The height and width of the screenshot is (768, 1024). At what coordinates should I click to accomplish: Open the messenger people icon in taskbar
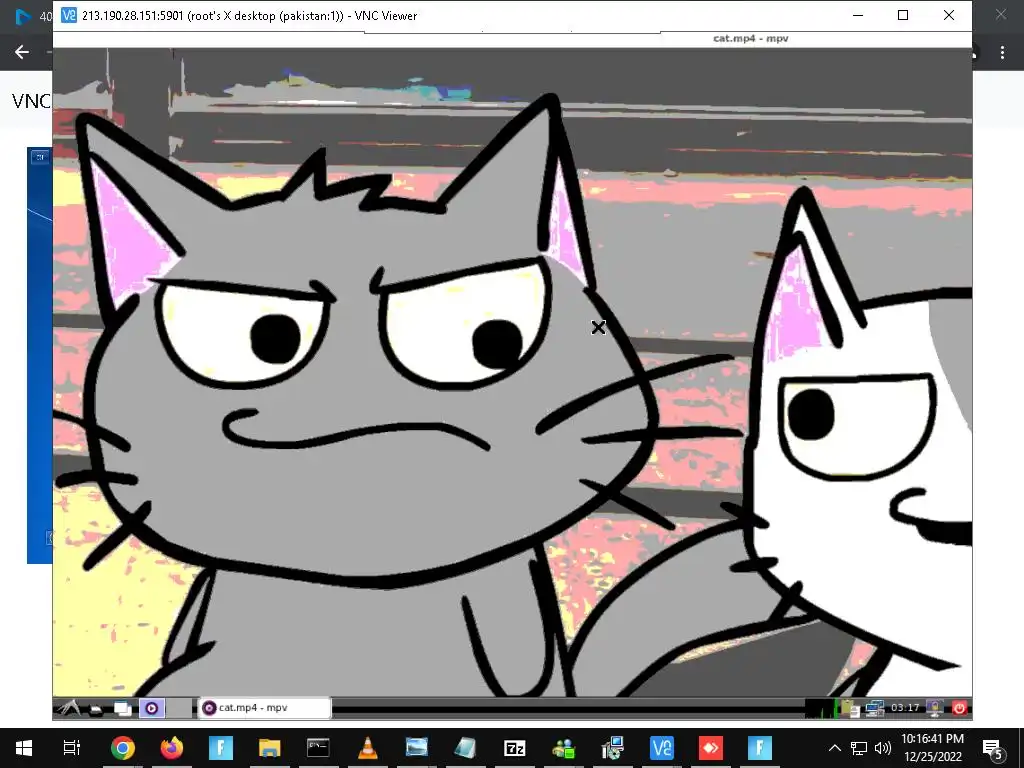coord(564,748)
